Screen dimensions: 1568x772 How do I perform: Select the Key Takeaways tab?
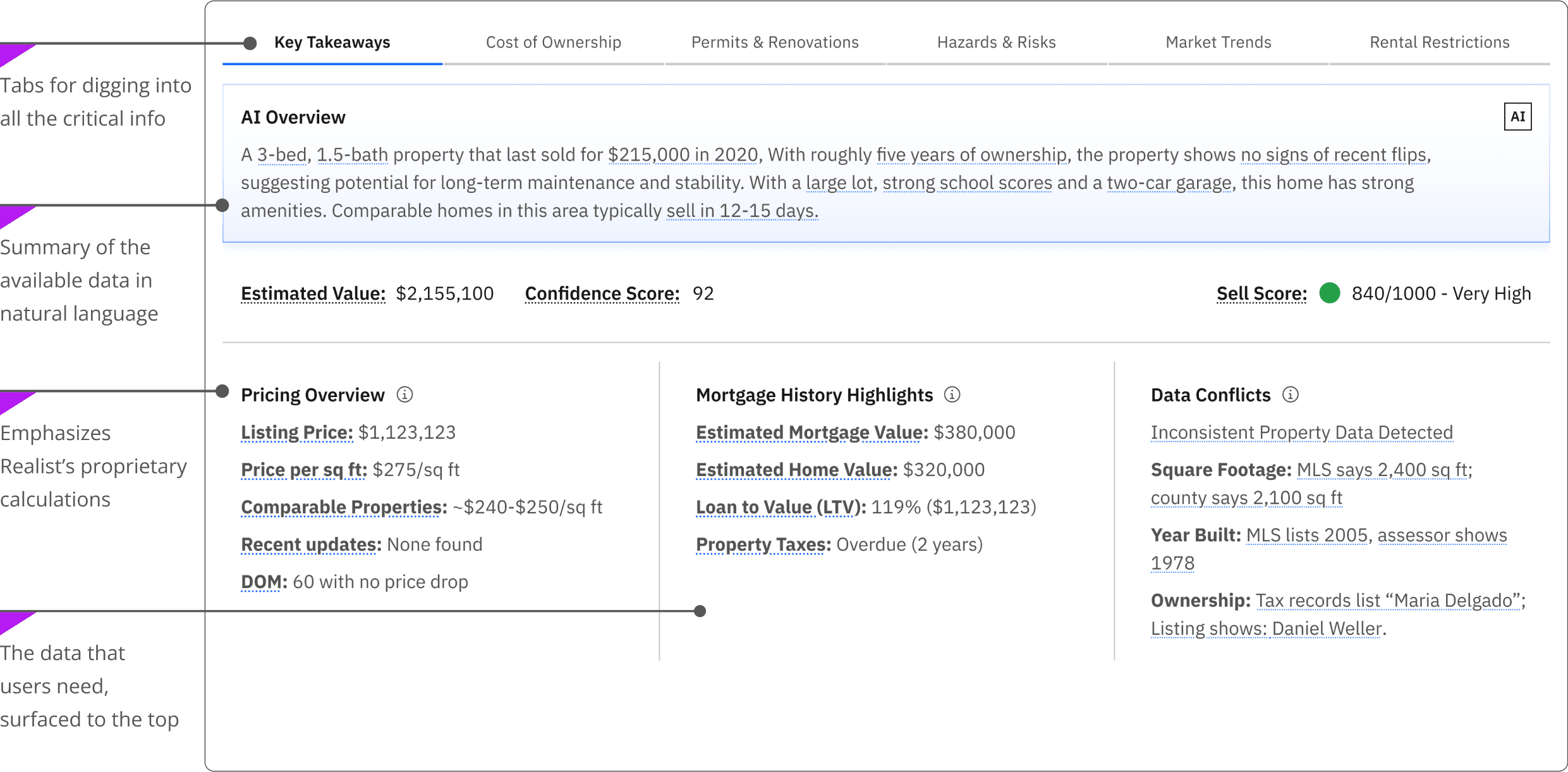(x=332, y=42)
